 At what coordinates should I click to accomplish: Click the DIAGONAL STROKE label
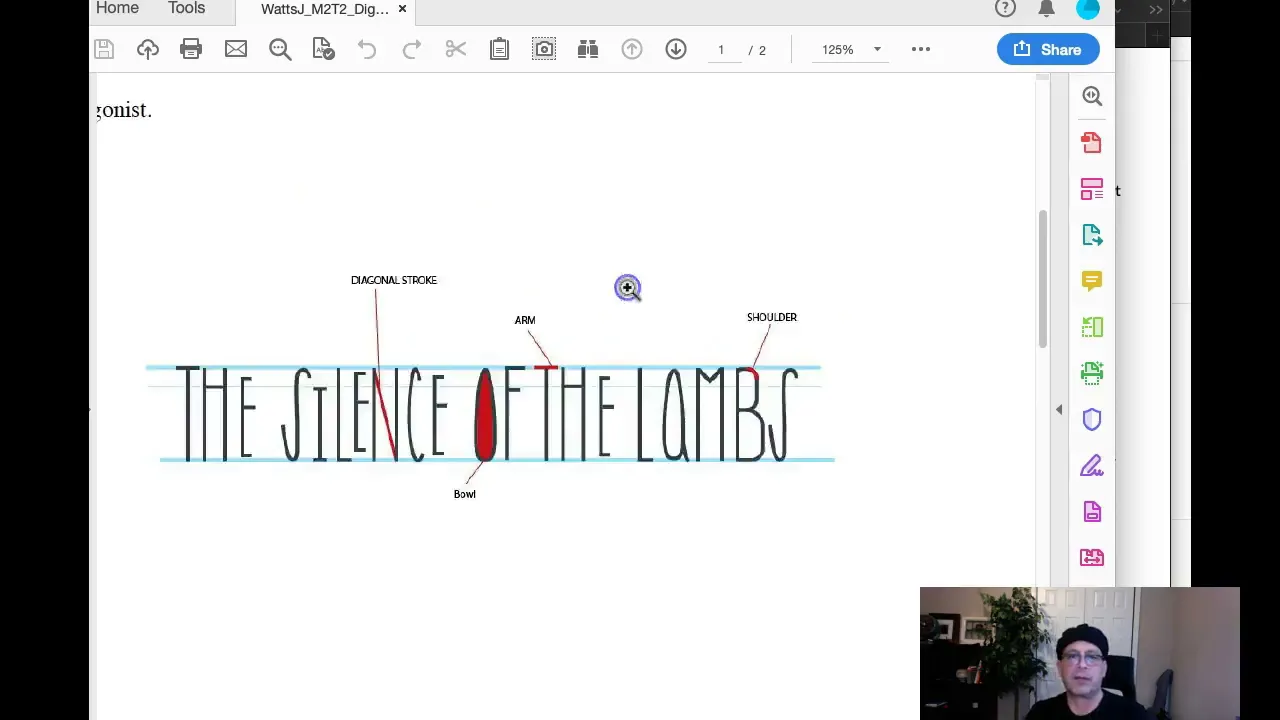[x=394, y=280]
